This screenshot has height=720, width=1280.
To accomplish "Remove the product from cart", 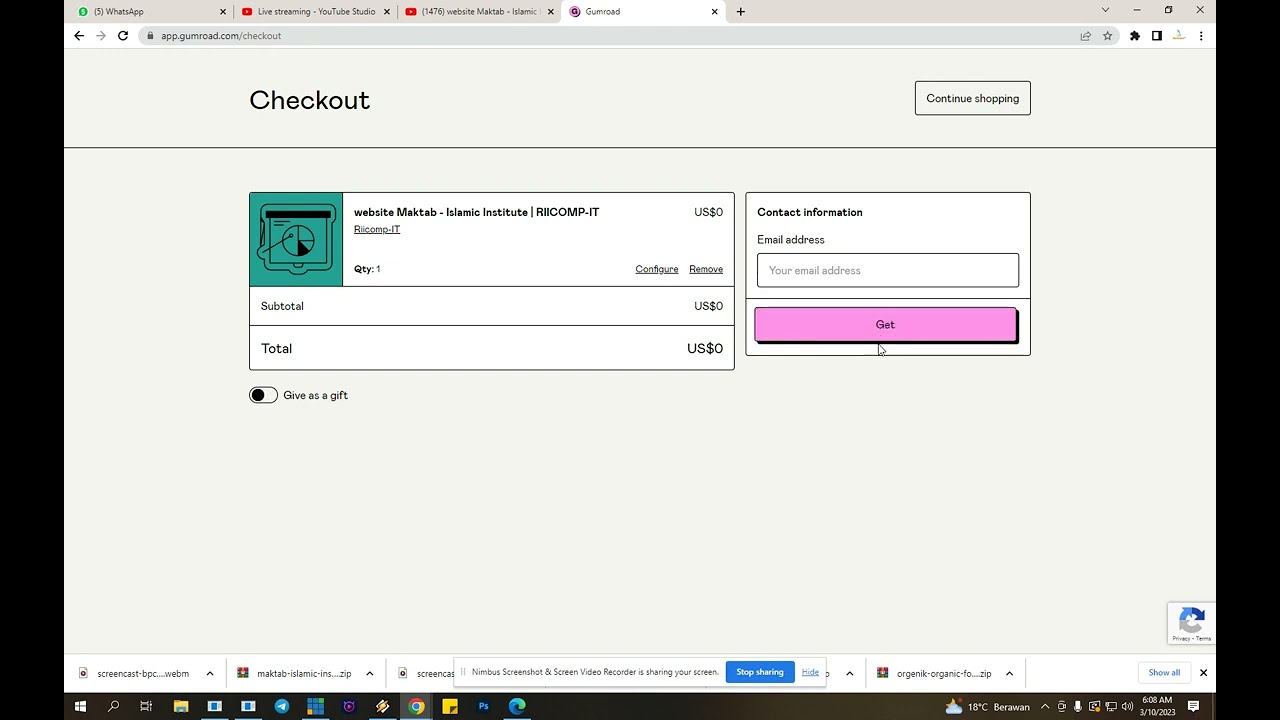I will pyautogui.click(x=706, y=269).
